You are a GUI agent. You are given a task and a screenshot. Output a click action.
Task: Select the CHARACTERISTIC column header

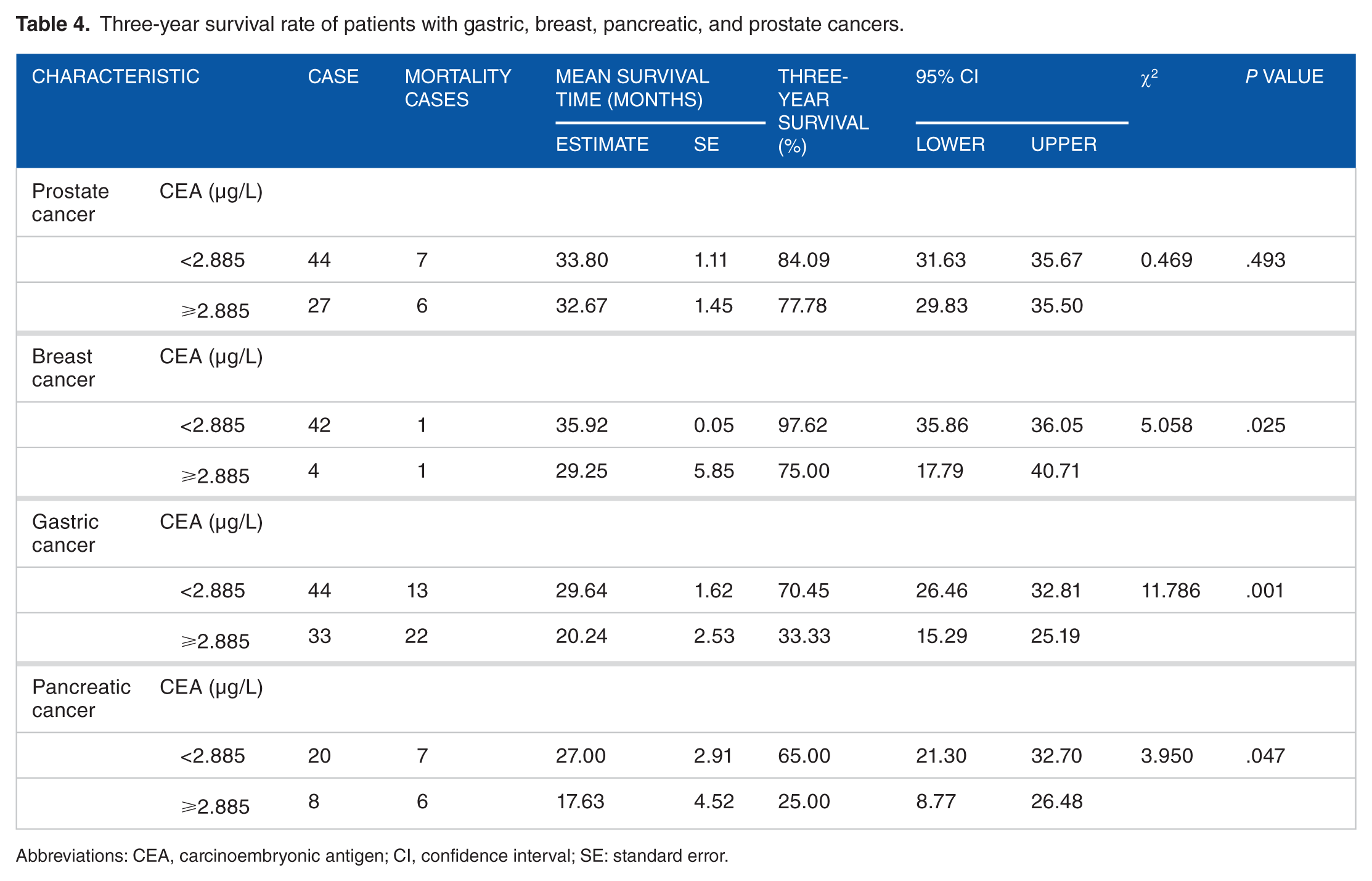[115, 76]
